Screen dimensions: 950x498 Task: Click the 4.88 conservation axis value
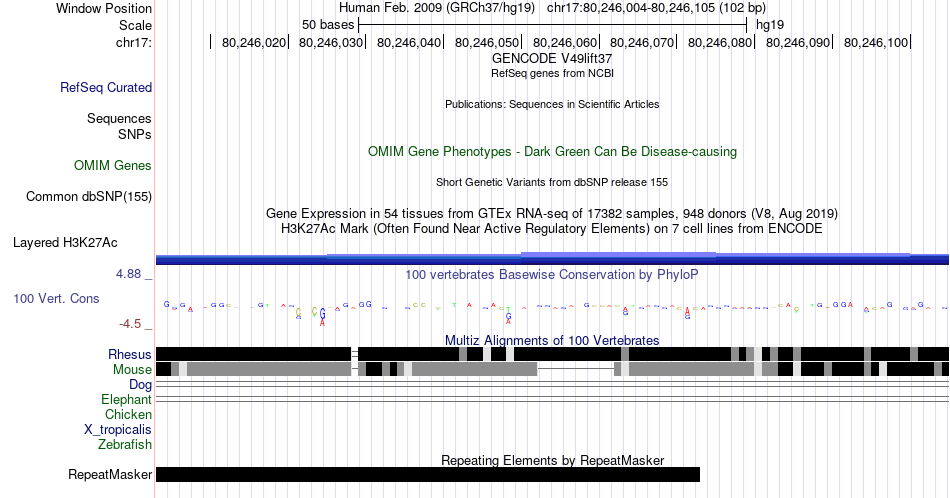tap(128, 274)
